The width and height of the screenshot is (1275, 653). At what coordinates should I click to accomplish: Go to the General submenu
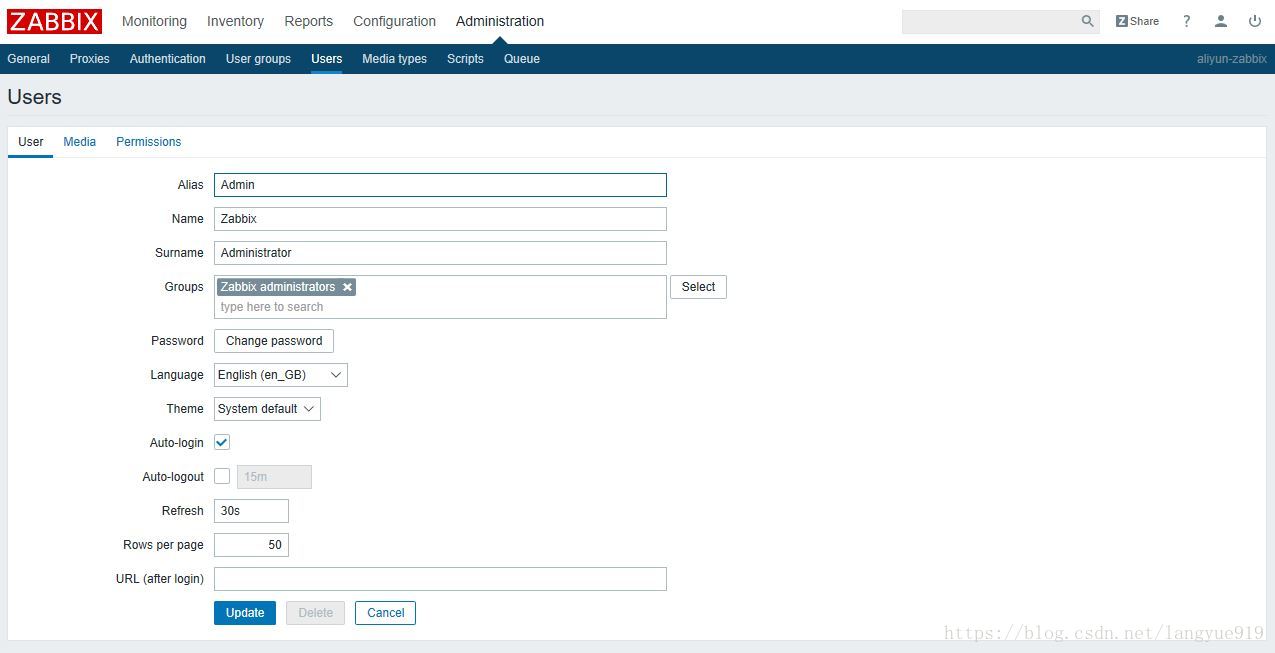tap(28, 59)
